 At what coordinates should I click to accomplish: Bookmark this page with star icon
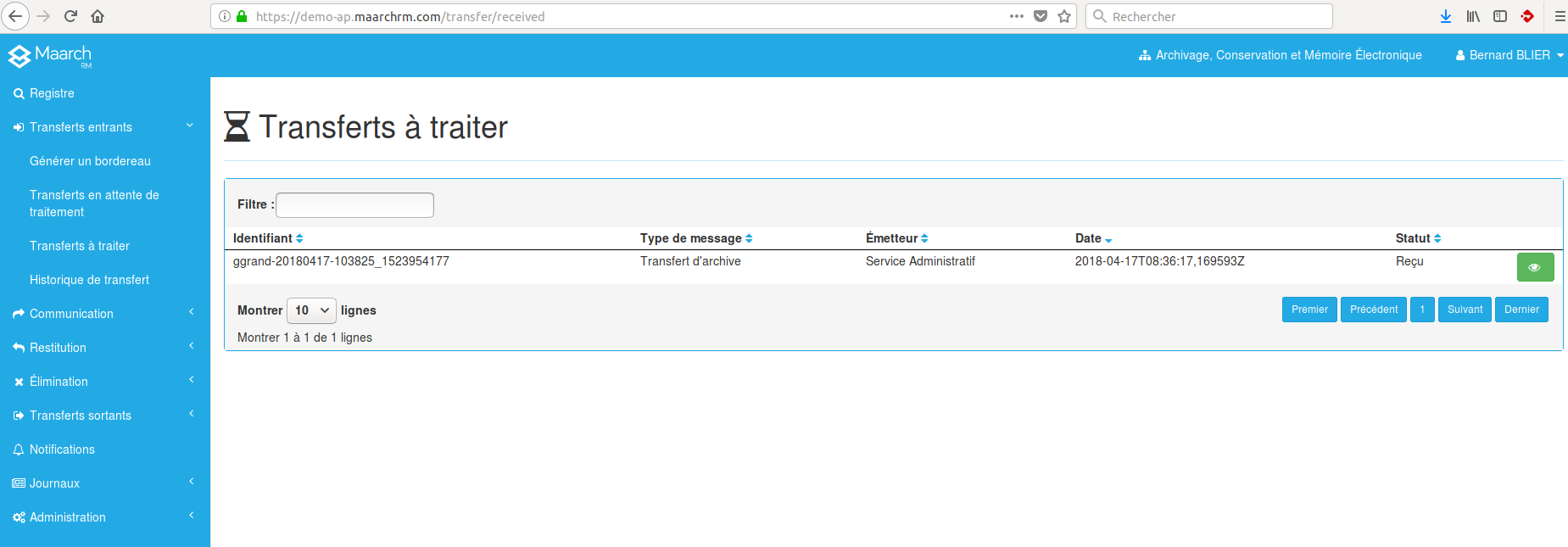[x=1064, y=16]
